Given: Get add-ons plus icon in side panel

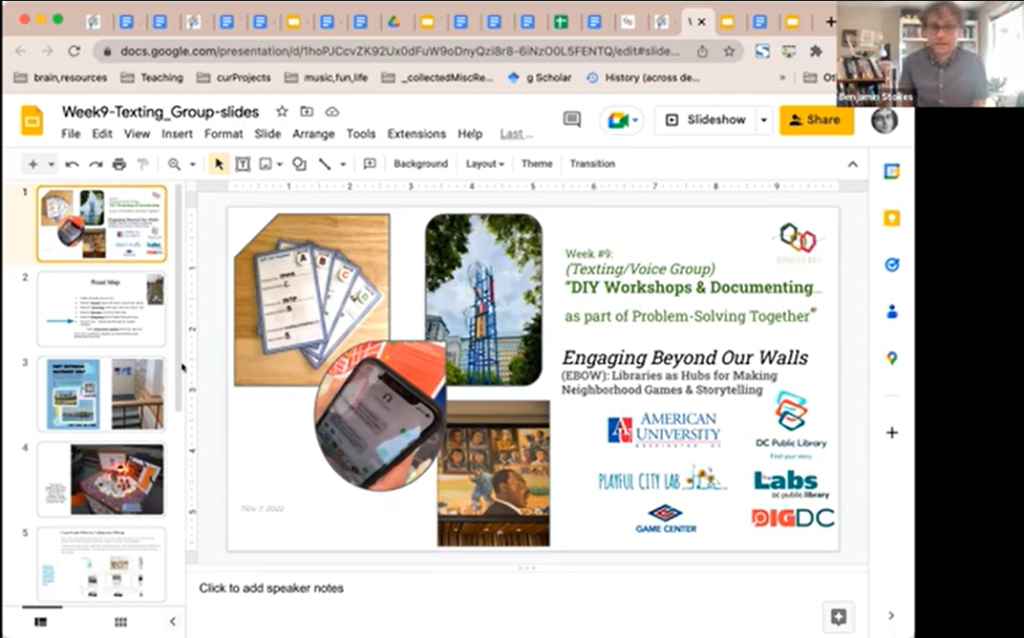Looking at the screenshot, I should tap(891, 433).
